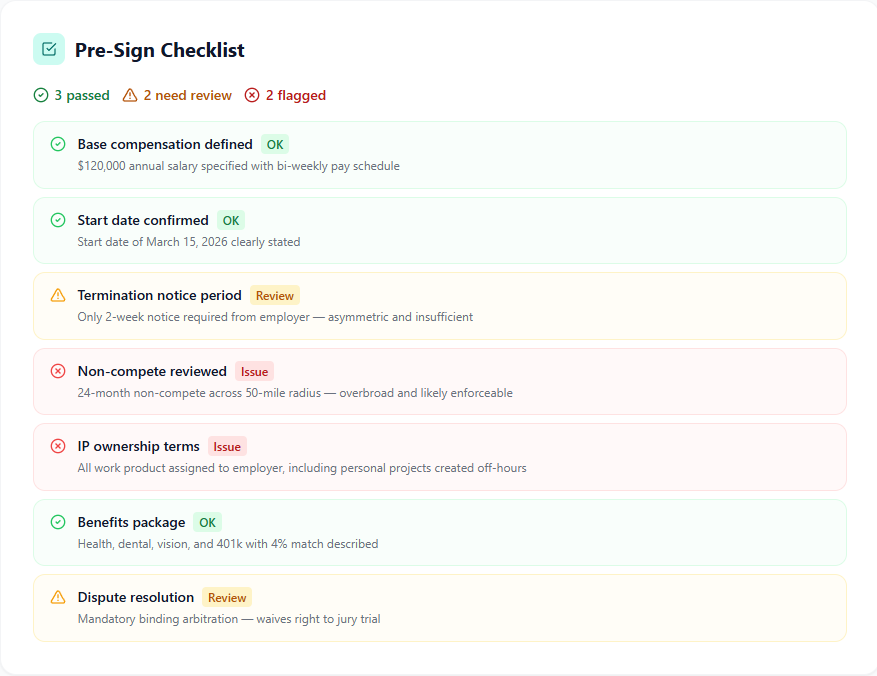Screen dimensions: 877x676
Task: Click the warning triangle beside Dispute resolution
Action: (x=58, y=597)
